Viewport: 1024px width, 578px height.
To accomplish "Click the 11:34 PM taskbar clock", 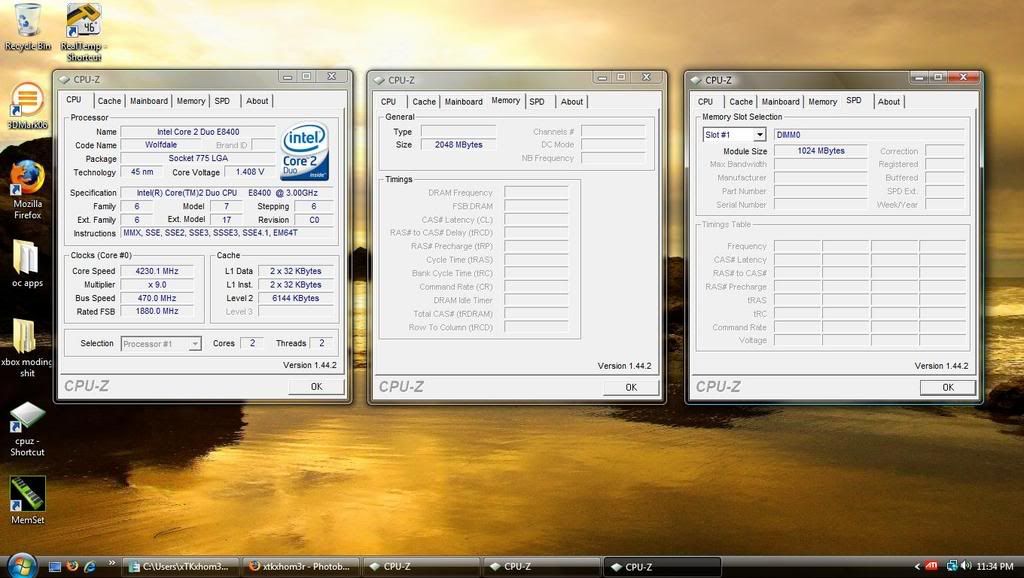I will pyautogui.click(x=995, y=567).
